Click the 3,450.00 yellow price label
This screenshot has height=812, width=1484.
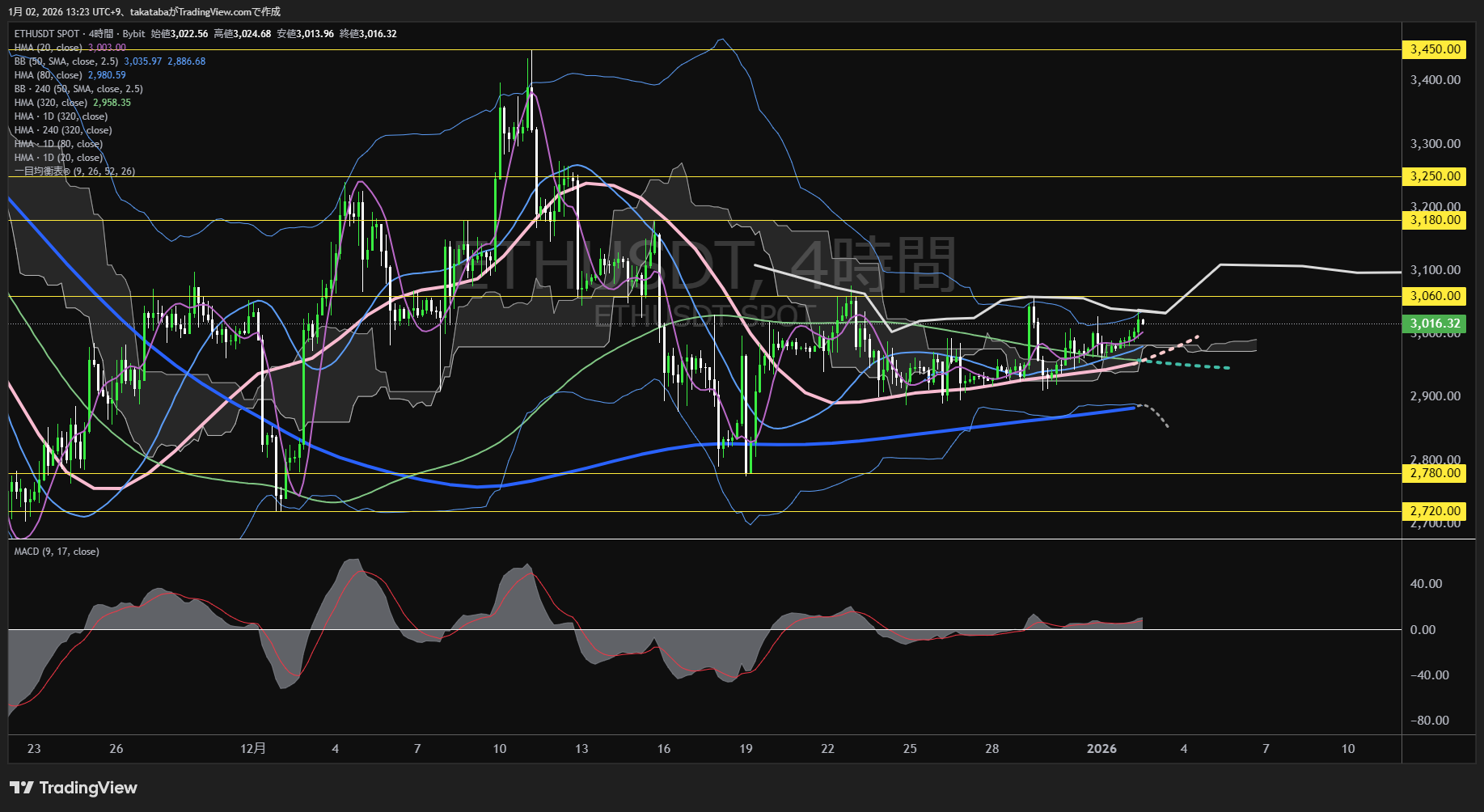pyautogui.click(x=1435, y=49)
